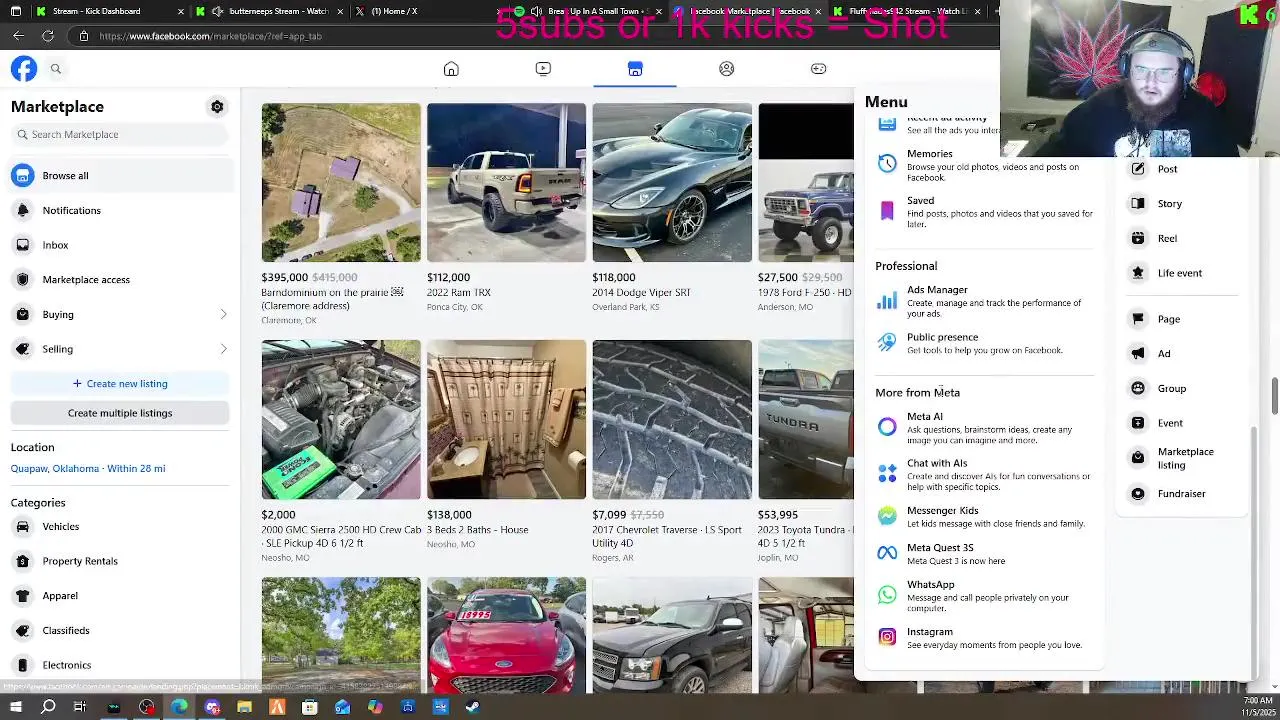Select Browse all in Marketplace sidebar
Screen dimensions: 1280x720
pyautogui.click(x=120, y=175)
